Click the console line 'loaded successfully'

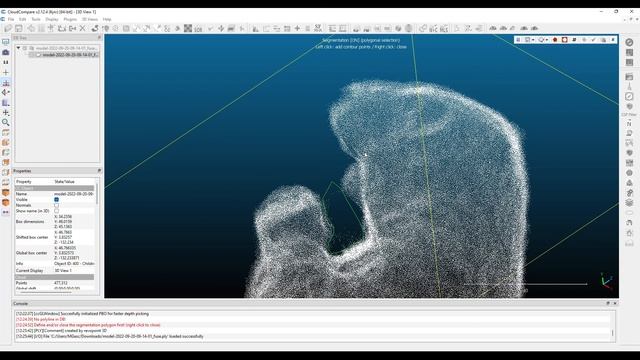[x=109, y=336]
